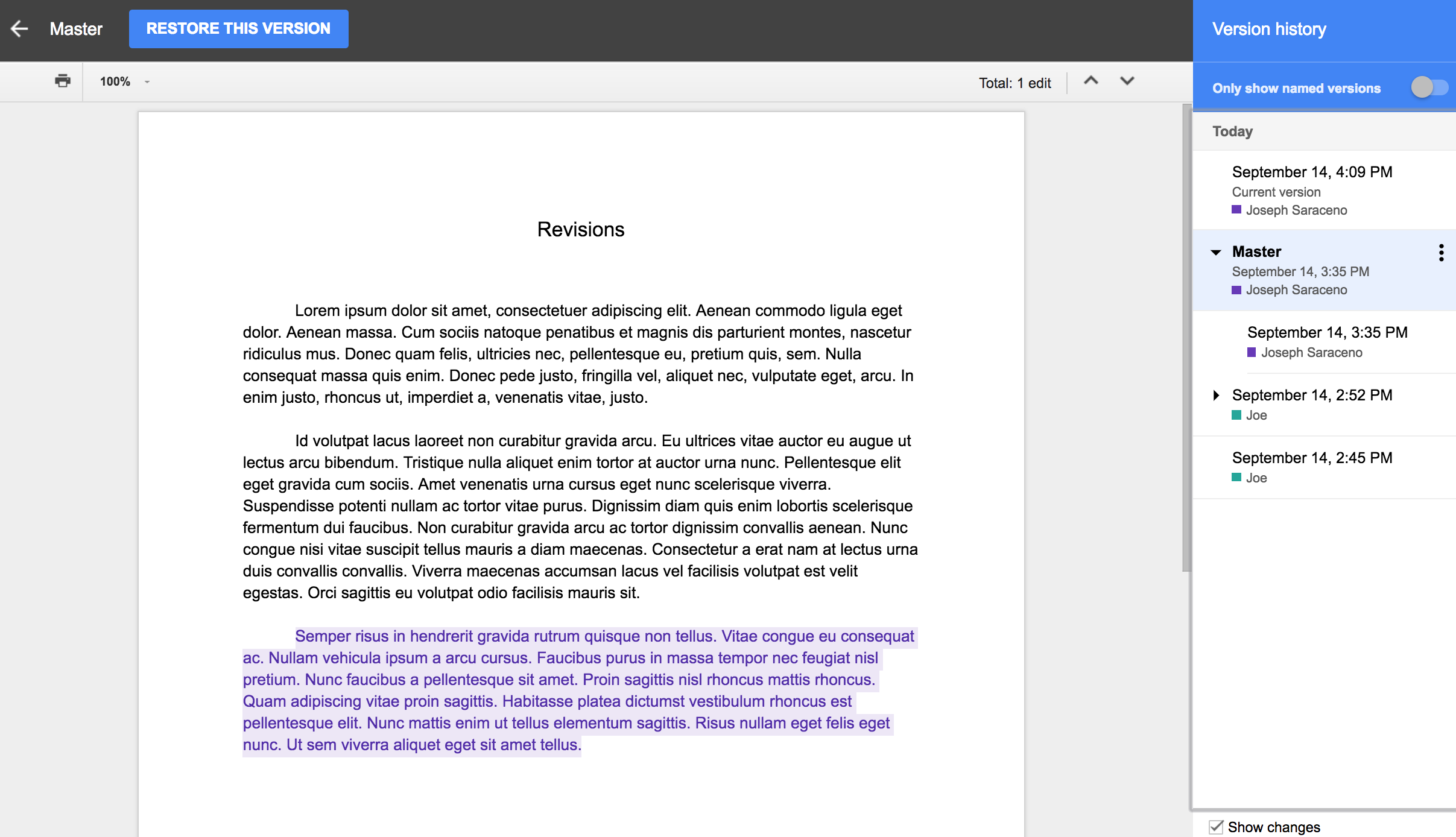Select the 4:09 PM current version
This screenshot has width=1456, height=837.
point(1311,172)
